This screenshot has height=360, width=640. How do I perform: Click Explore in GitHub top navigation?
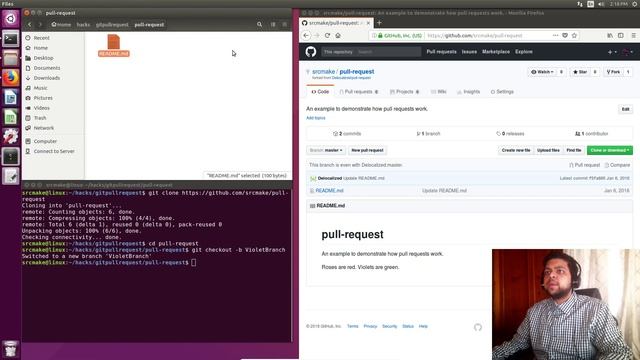(x=524, y=52)
